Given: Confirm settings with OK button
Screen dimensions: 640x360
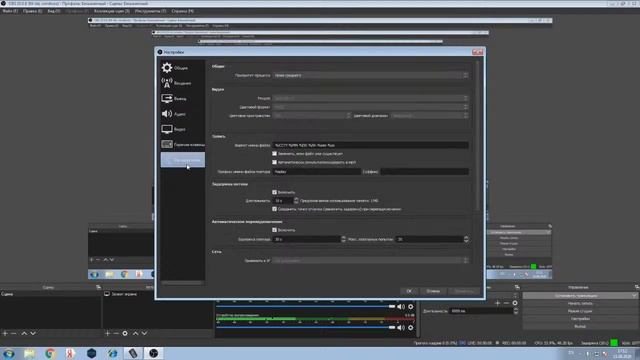Looking at the screenshot, I should [x=409, y=291].
